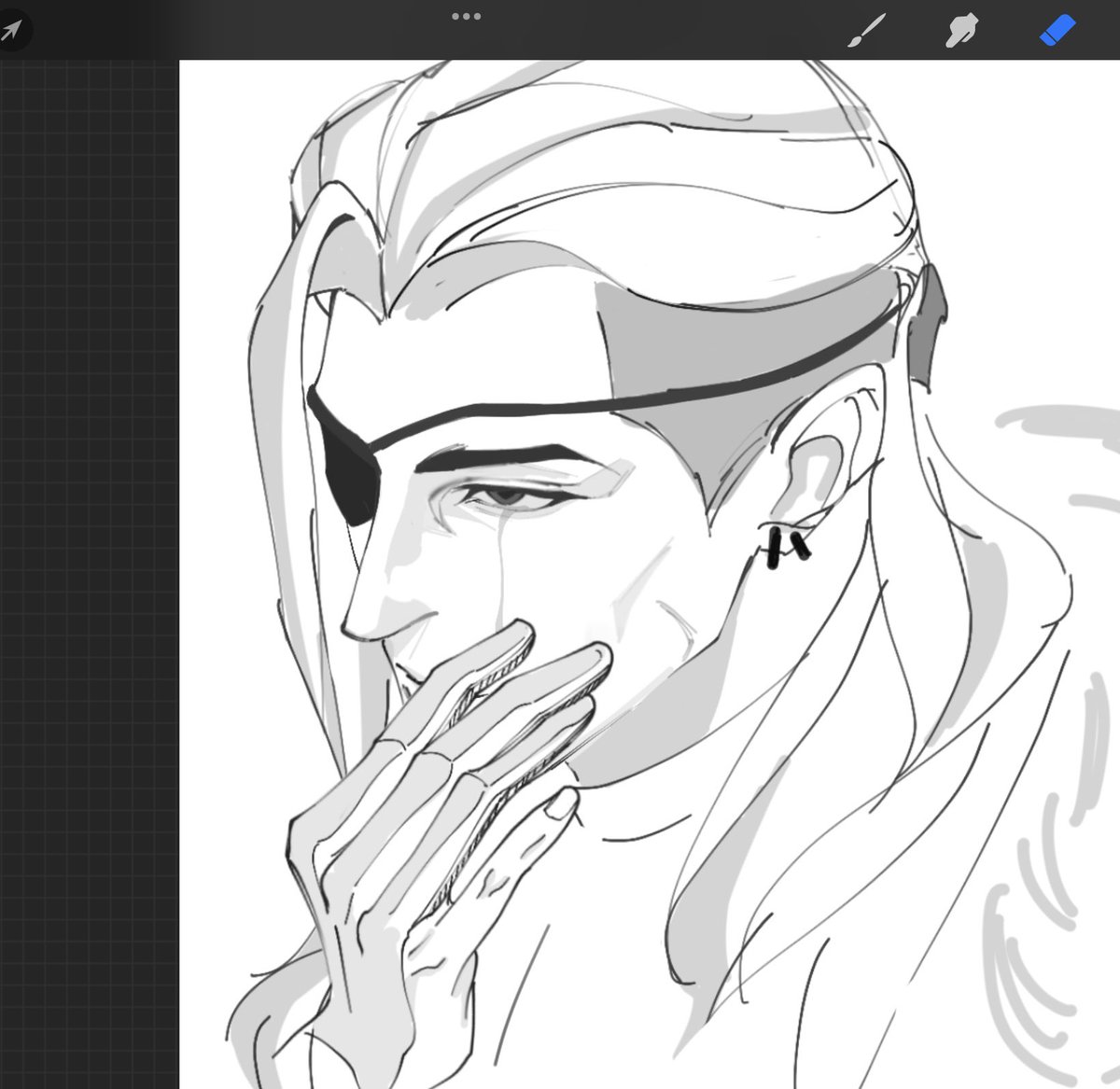Tap the active blue Eraser tool
Screen dimensions: 1120x1089
point(1057,31)
